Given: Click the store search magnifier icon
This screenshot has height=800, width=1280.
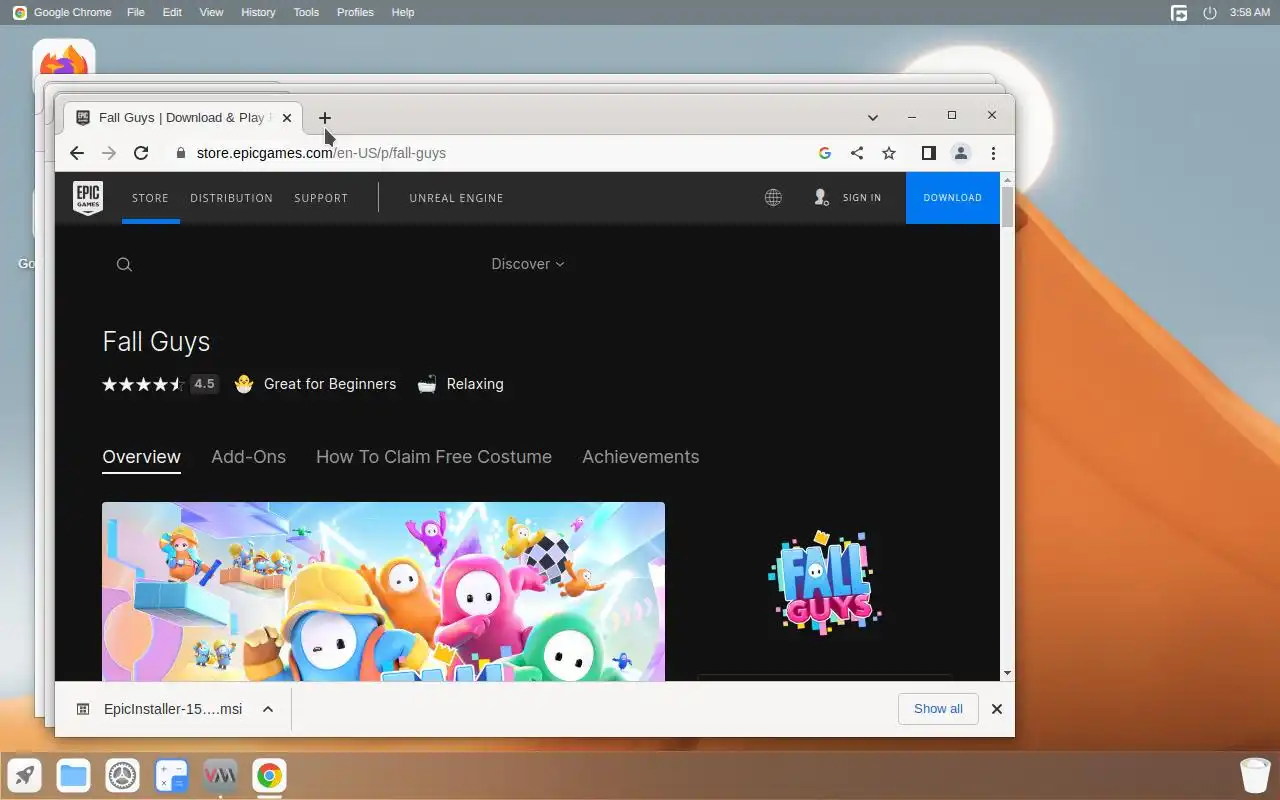Looking at the screenshot, I should click(124, 264).
